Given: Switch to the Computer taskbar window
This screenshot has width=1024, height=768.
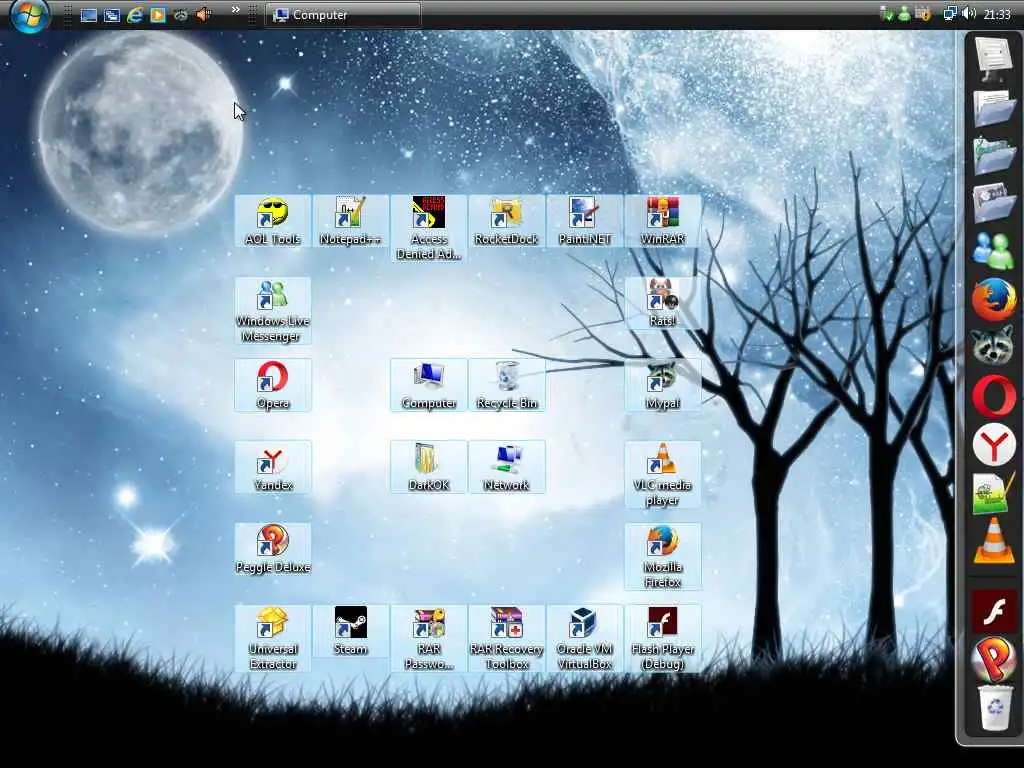Looking at the screenshot, I should (x=343, y=14).
